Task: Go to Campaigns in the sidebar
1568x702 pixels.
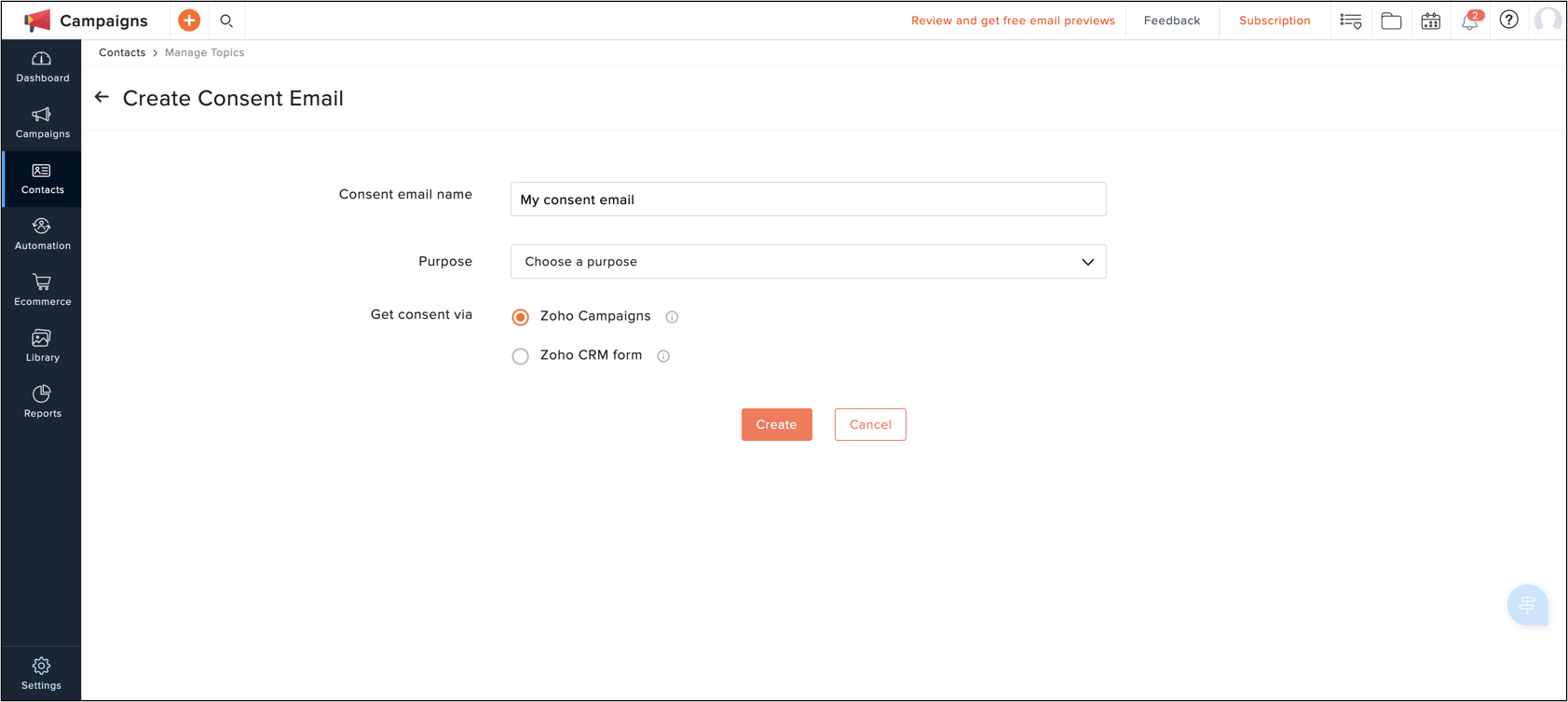Action: pyautogui.click(x=42, y=123)
